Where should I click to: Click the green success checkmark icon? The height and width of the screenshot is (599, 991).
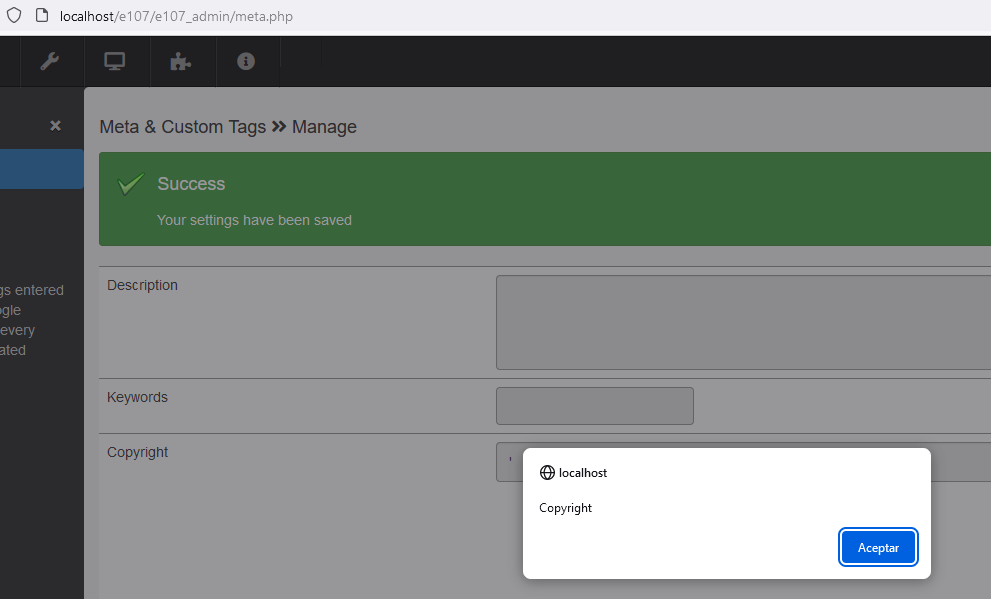(129, 184)
